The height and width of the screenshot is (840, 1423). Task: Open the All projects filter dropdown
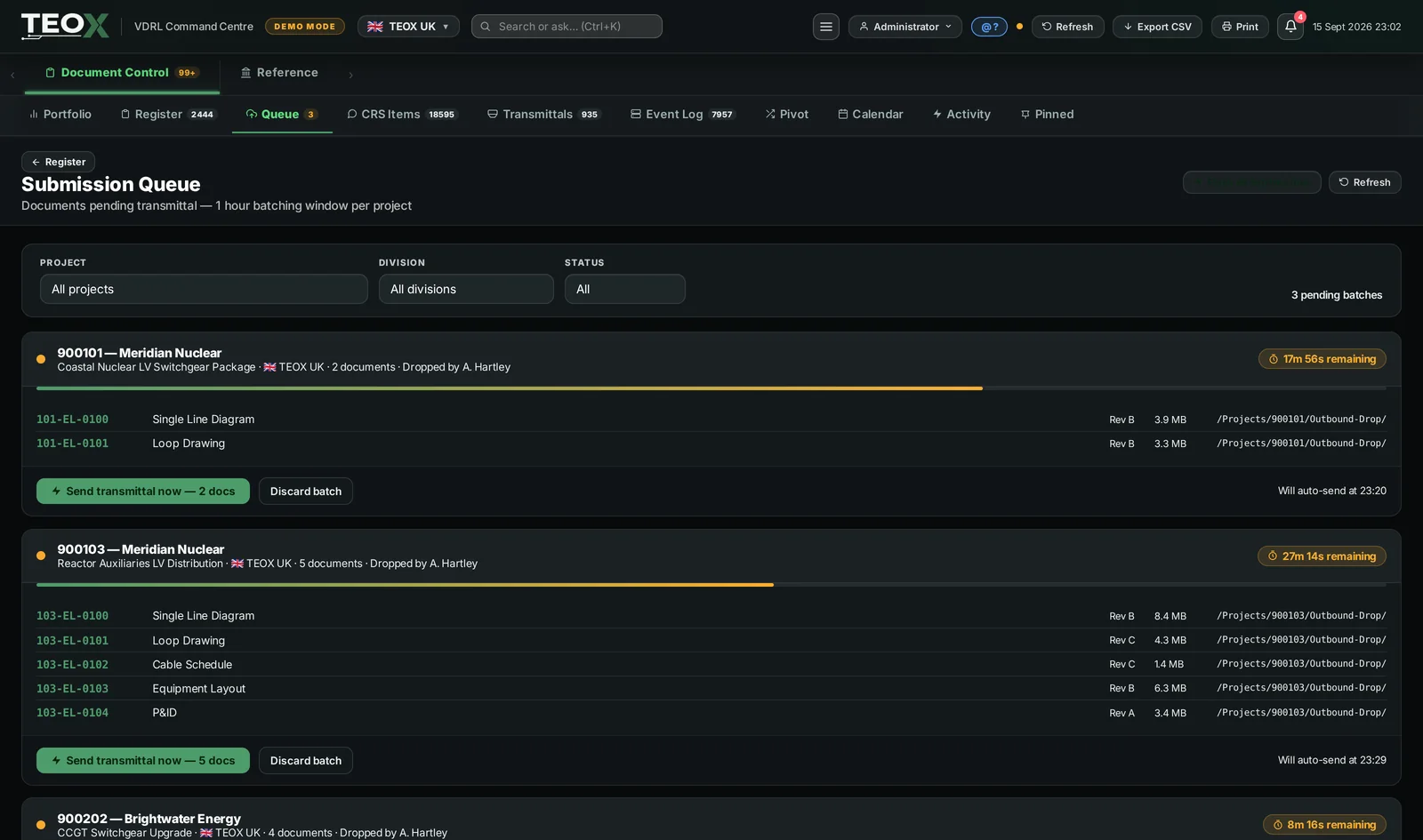pos(204,289)
